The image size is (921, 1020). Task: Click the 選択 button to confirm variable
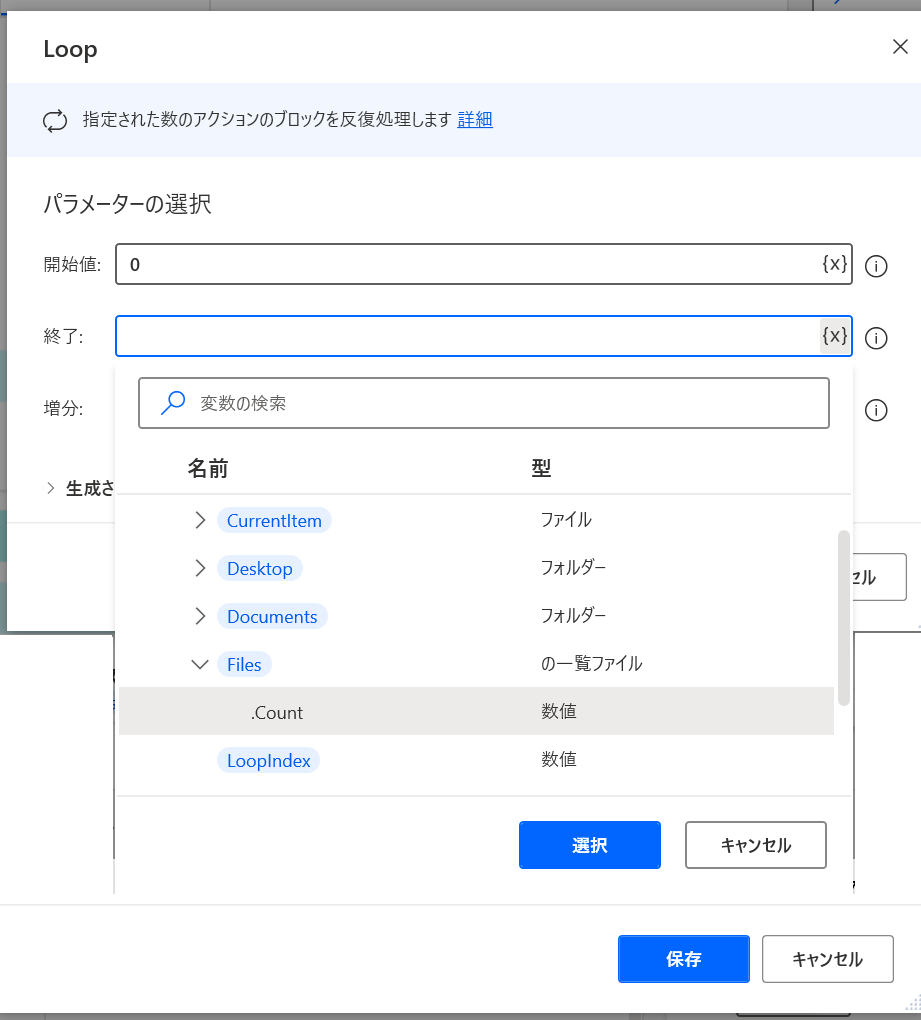[x=589, y=845]
